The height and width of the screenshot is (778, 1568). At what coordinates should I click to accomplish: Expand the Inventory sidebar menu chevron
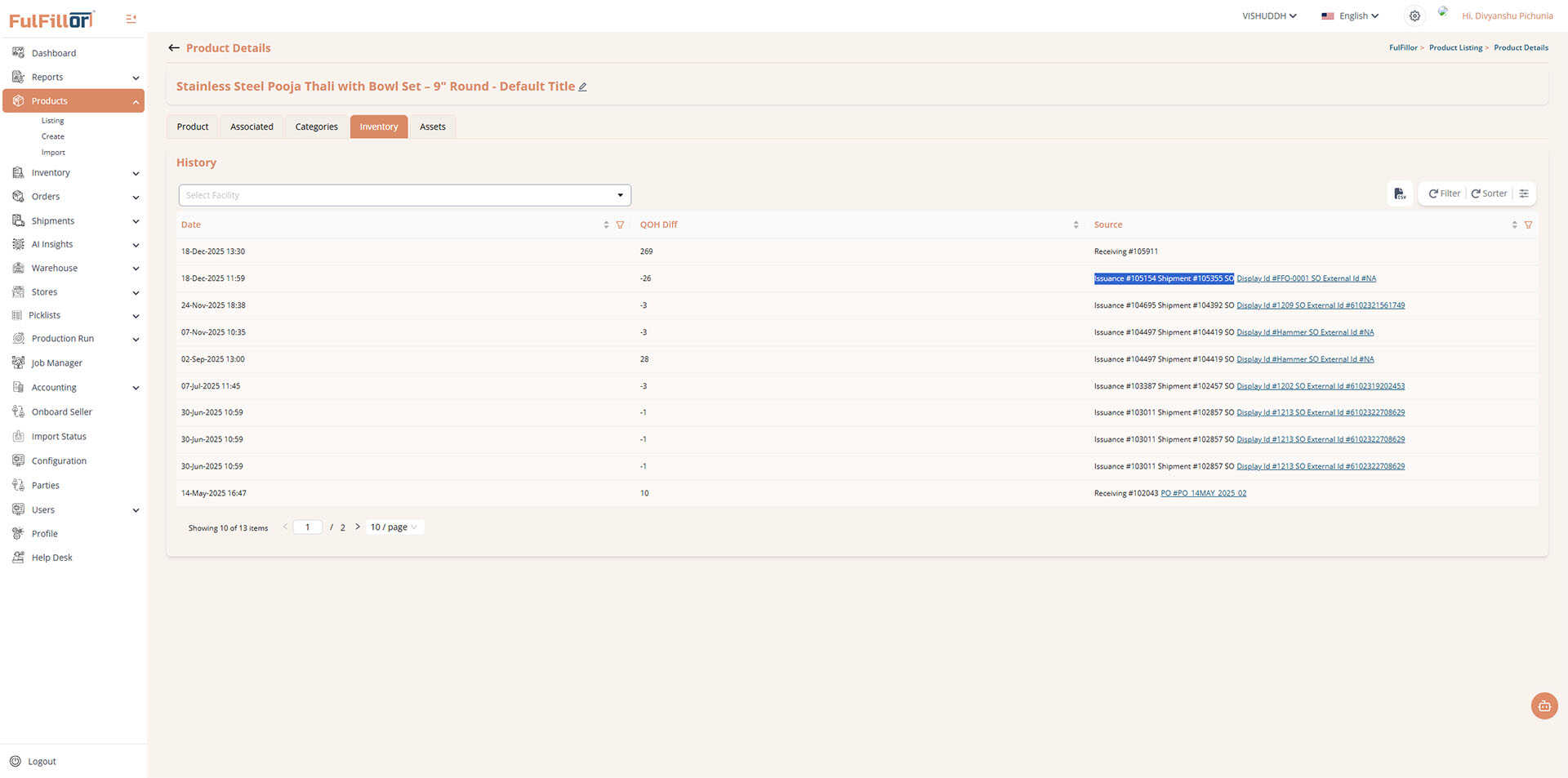[x=136, y=173]
